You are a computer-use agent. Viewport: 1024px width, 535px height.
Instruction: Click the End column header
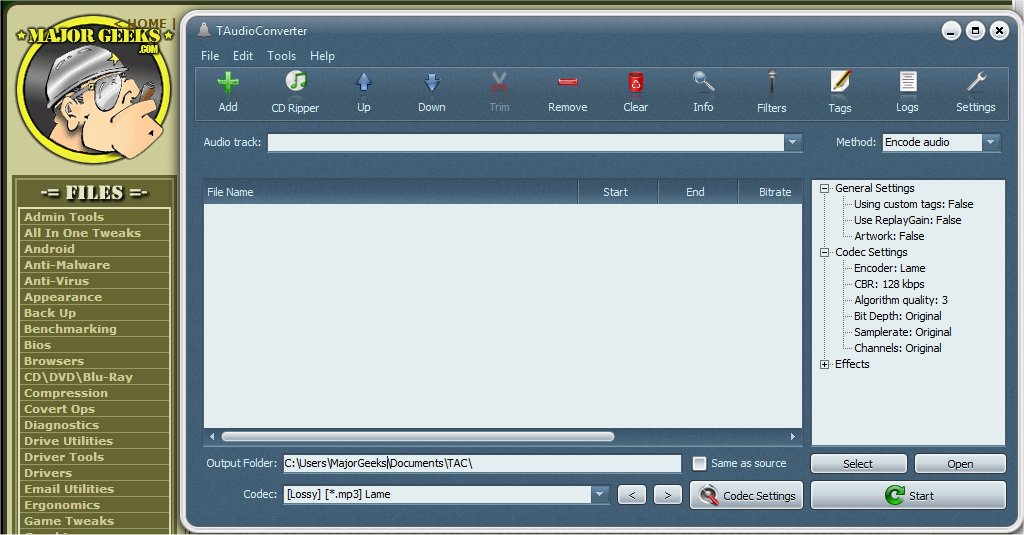coord(697,192)
